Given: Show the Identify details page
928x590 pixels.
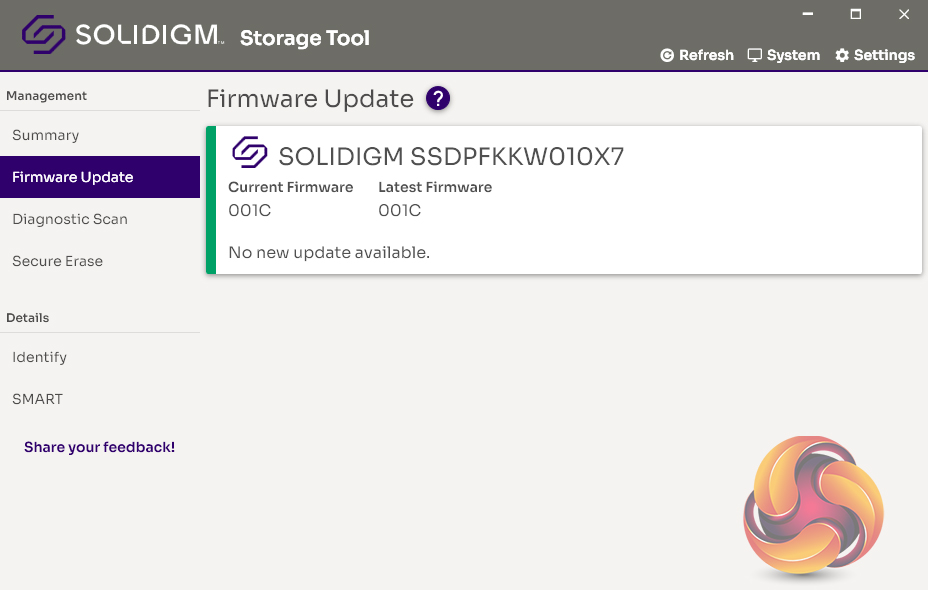Looking at the screenshot, I should pyautogui.click(x=40, y=357).
